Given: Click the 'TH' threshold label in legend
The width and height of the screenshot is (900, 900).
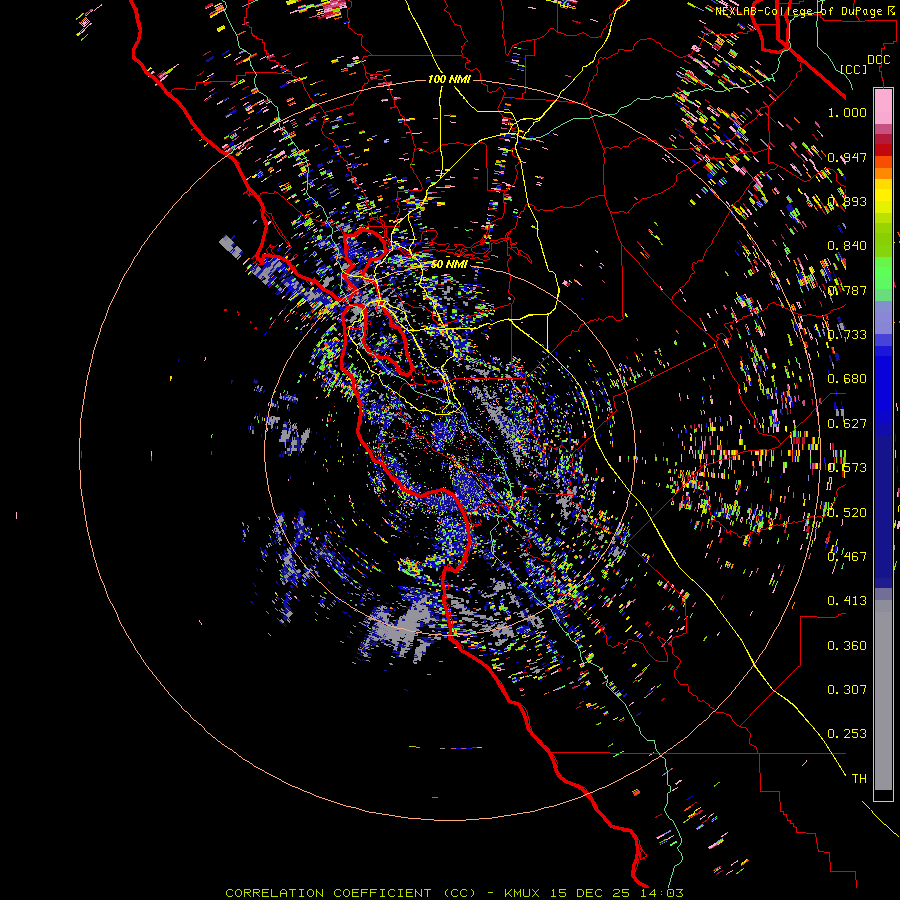Looking at the screenshot, I should (x=859, y=779).
